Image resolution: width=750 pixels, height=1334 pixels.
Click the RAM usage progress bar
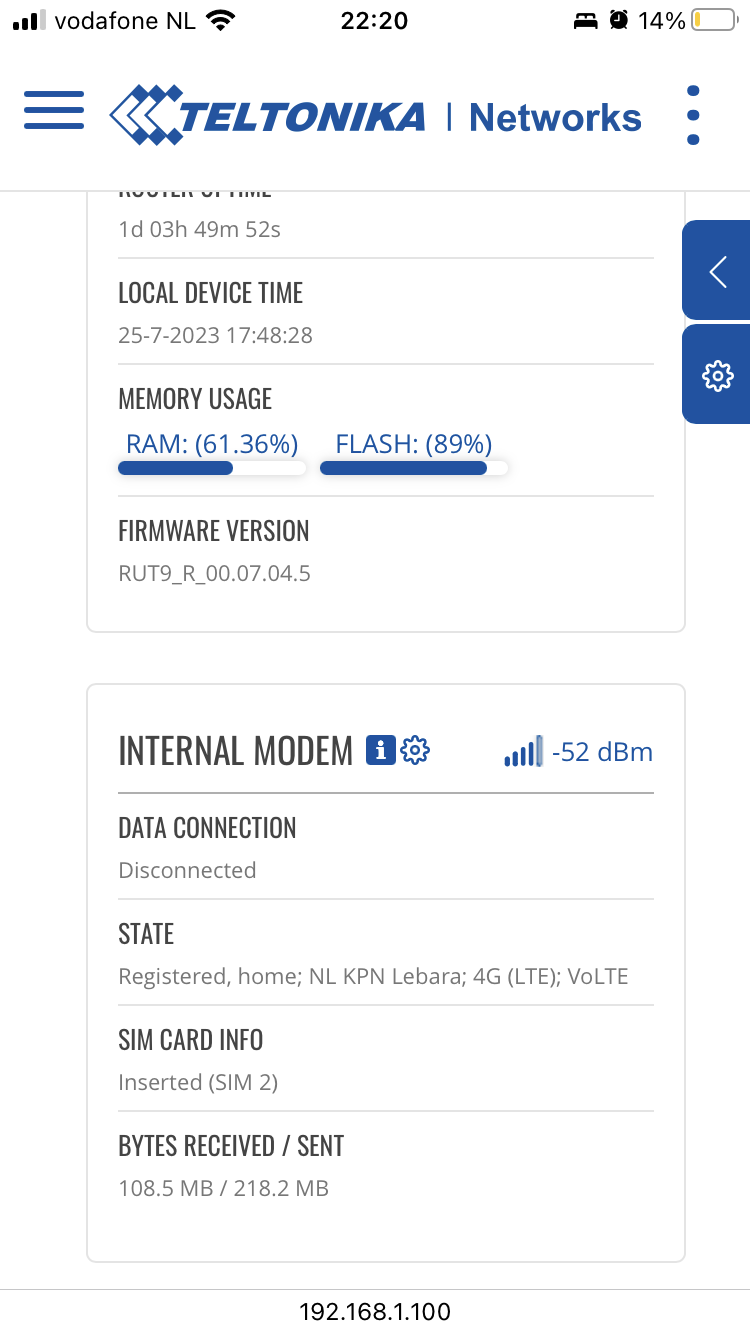(x=212, y=468)
